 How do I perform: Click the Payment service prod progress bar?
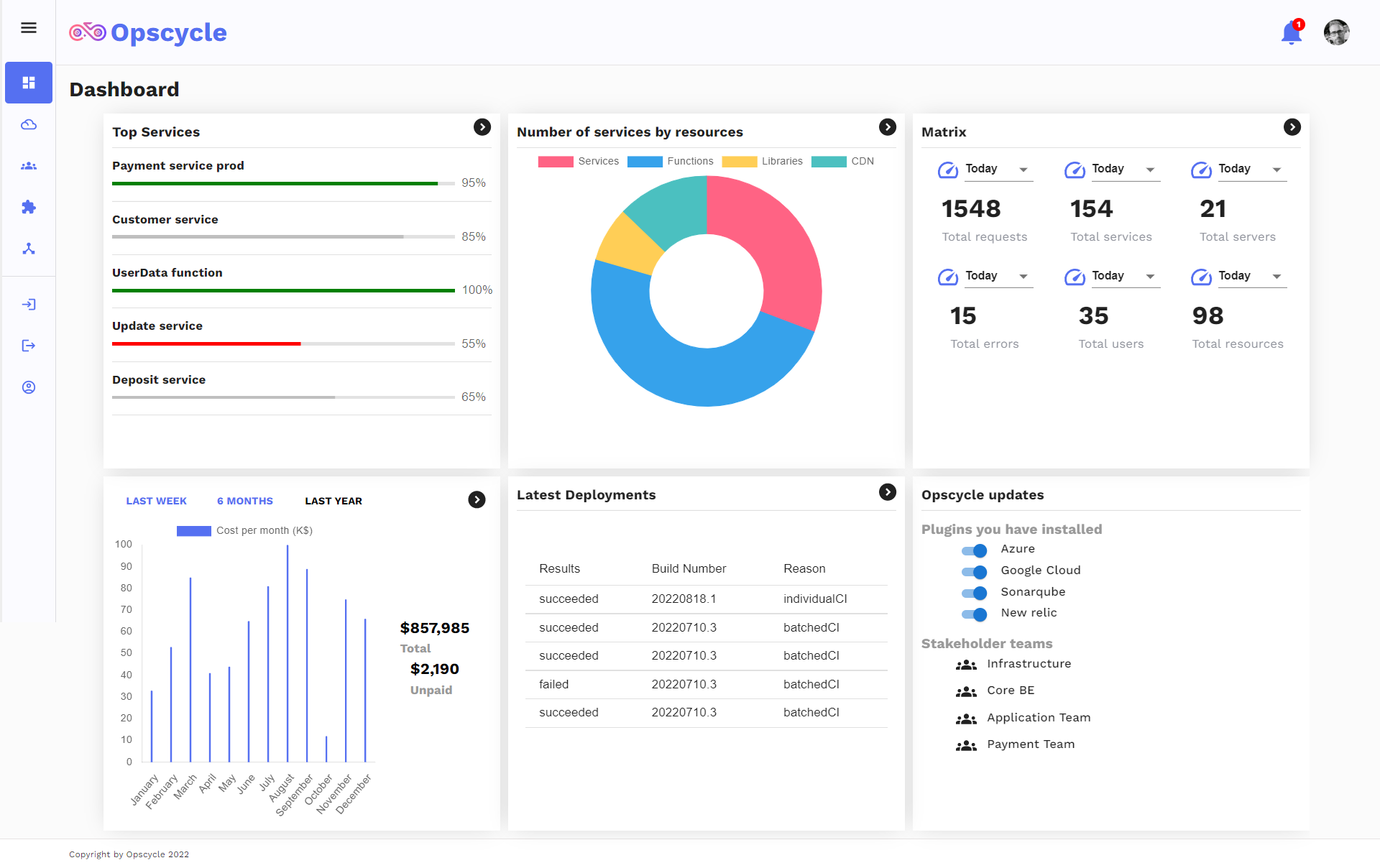click(x=283, y=184)
